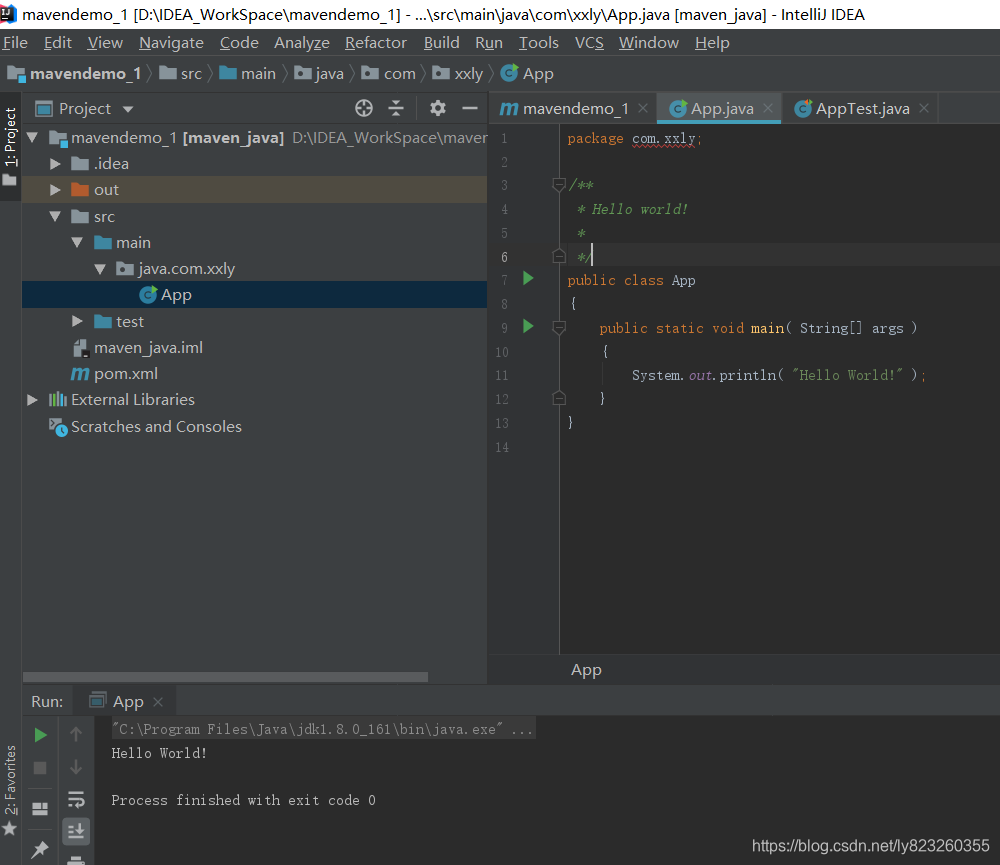Expand External Libraries
Viewport: 1000px width, 865px height.
coord(33,400)
